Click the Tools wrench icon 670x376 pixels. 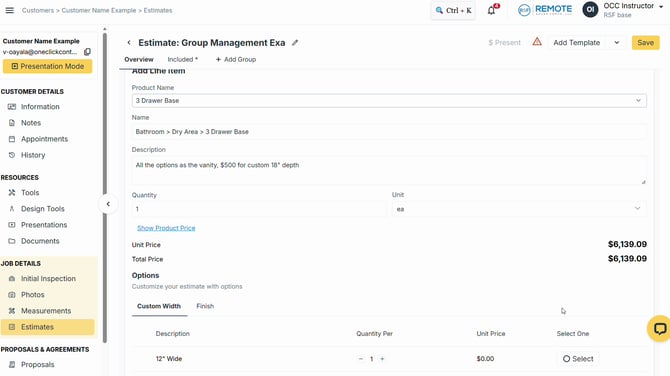click(12, 193)
